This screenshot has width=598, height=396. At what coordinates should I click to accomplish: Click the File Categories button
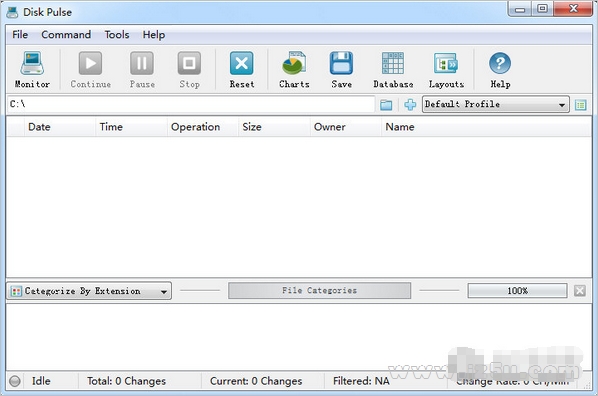(x=319, y=290)
